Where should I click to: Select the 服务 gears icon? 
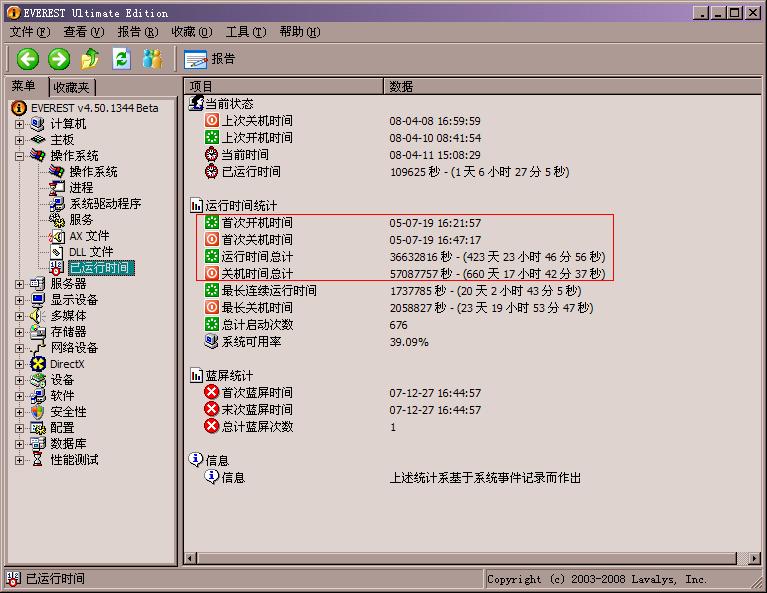pyautogui.click(x=57, y=220)
